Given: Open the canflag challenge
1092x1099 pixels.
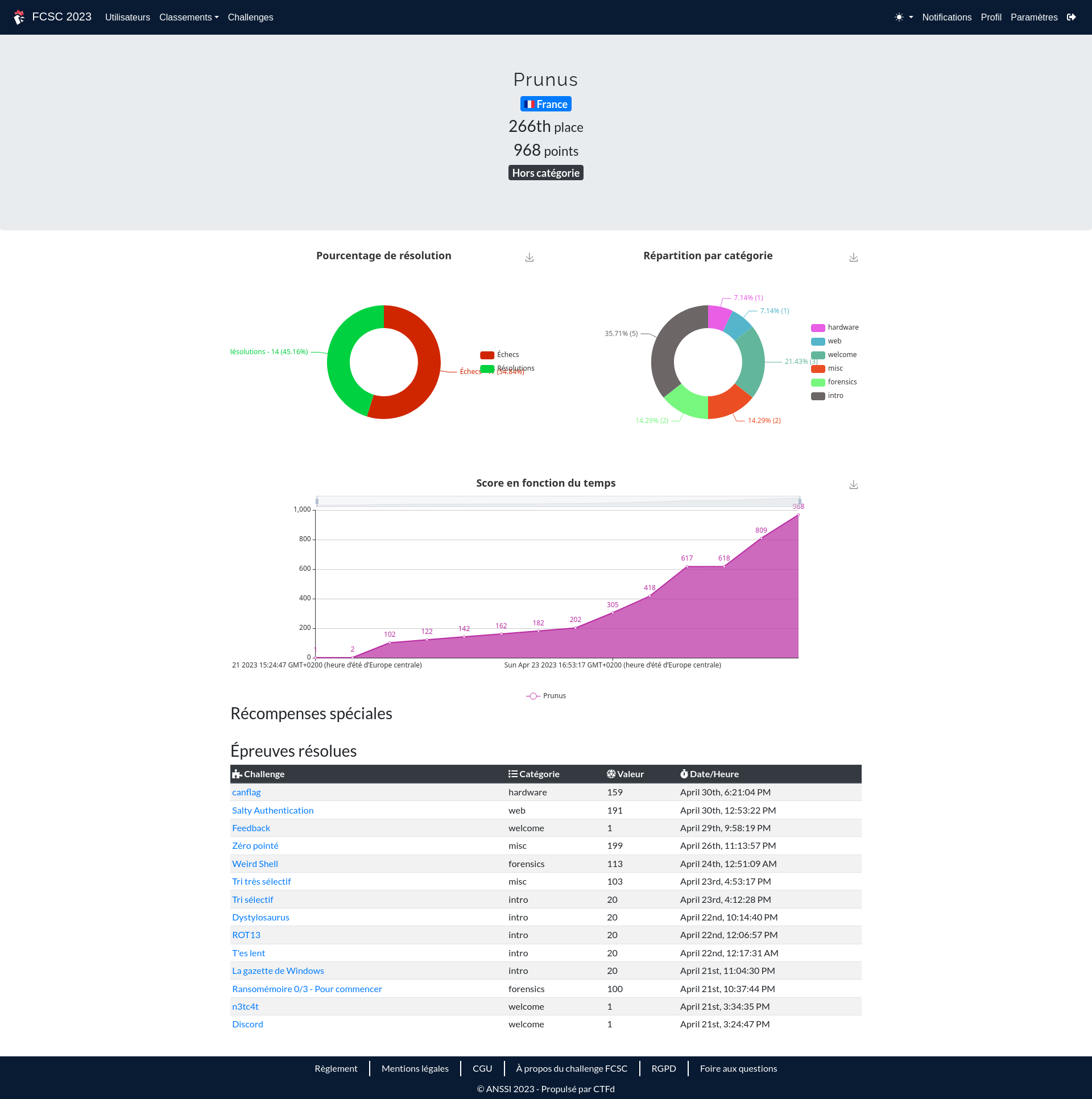Looking at the screenshot, I should 246,792.
